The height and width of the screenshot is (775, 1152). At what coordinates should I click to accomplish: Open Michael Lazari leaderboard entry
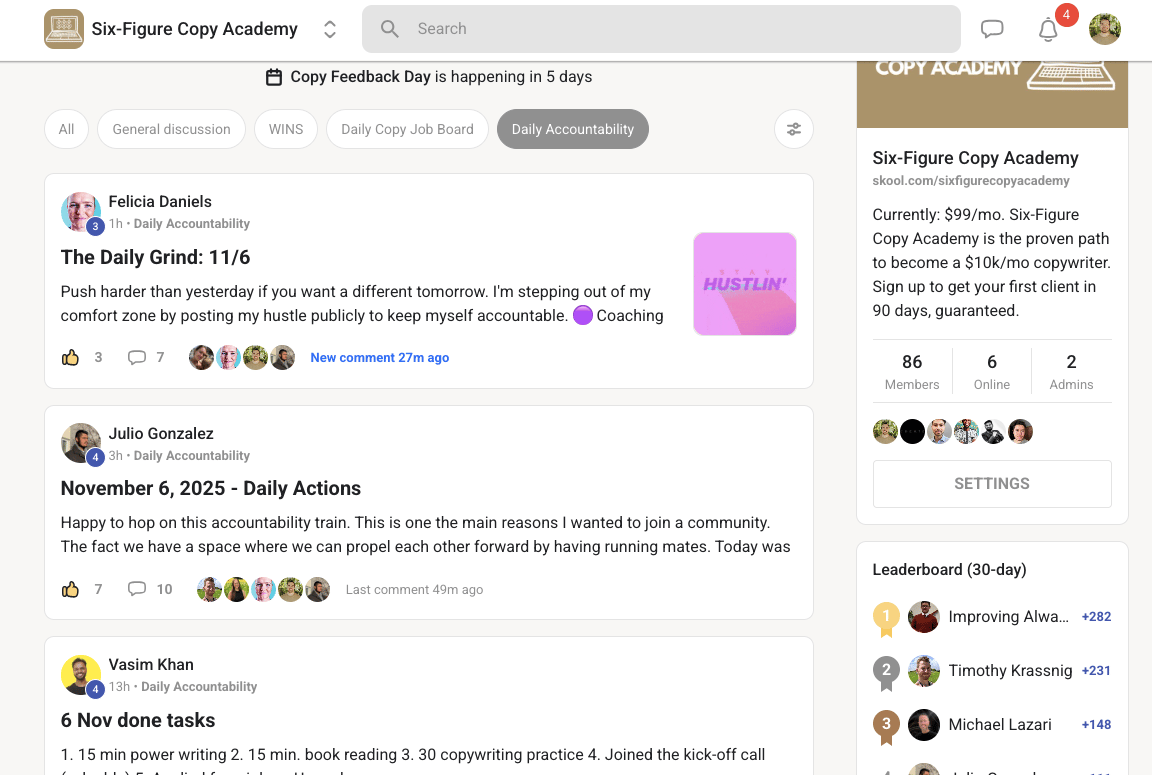click(x=1000, y=724)
